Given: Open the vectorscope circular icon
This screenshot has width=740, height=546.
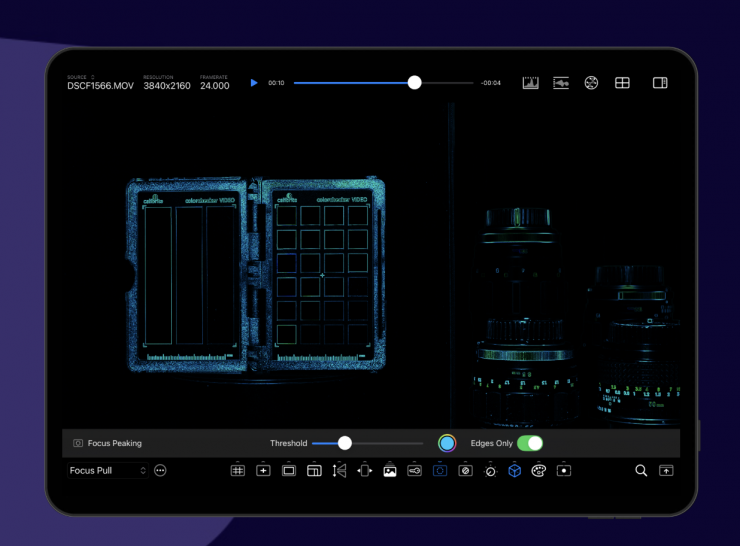Looking at the screenshot, I should (591, 83).
